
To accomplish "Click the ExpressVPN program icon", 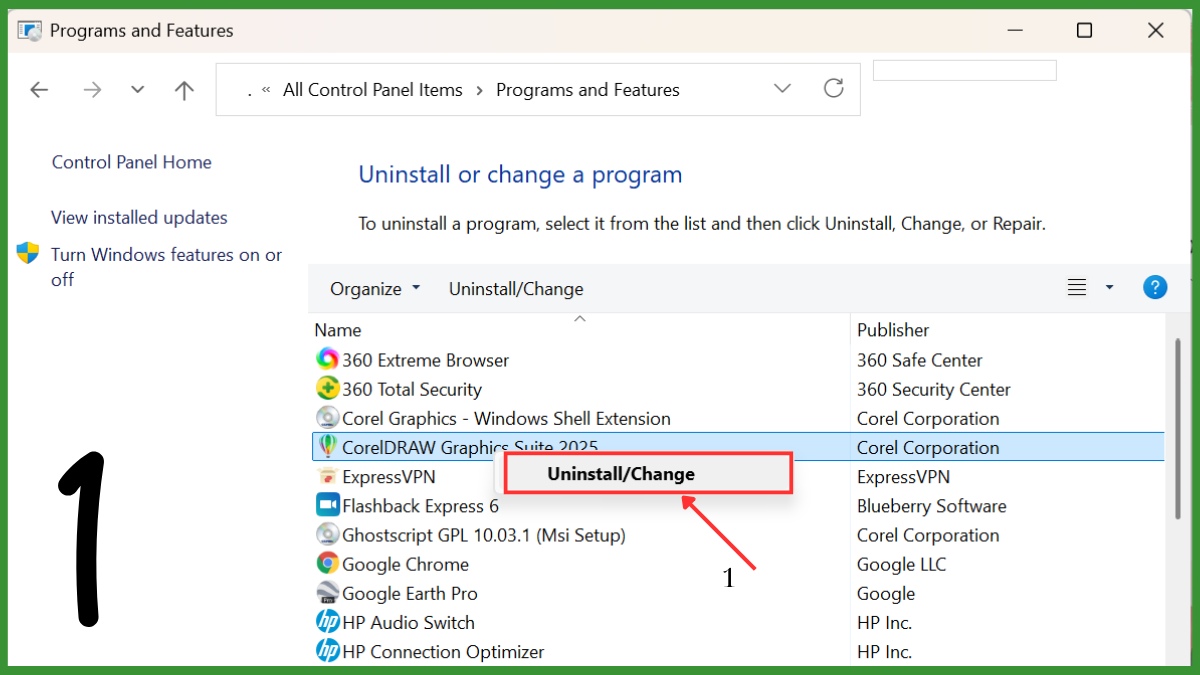I will click(x=327, y=476).
